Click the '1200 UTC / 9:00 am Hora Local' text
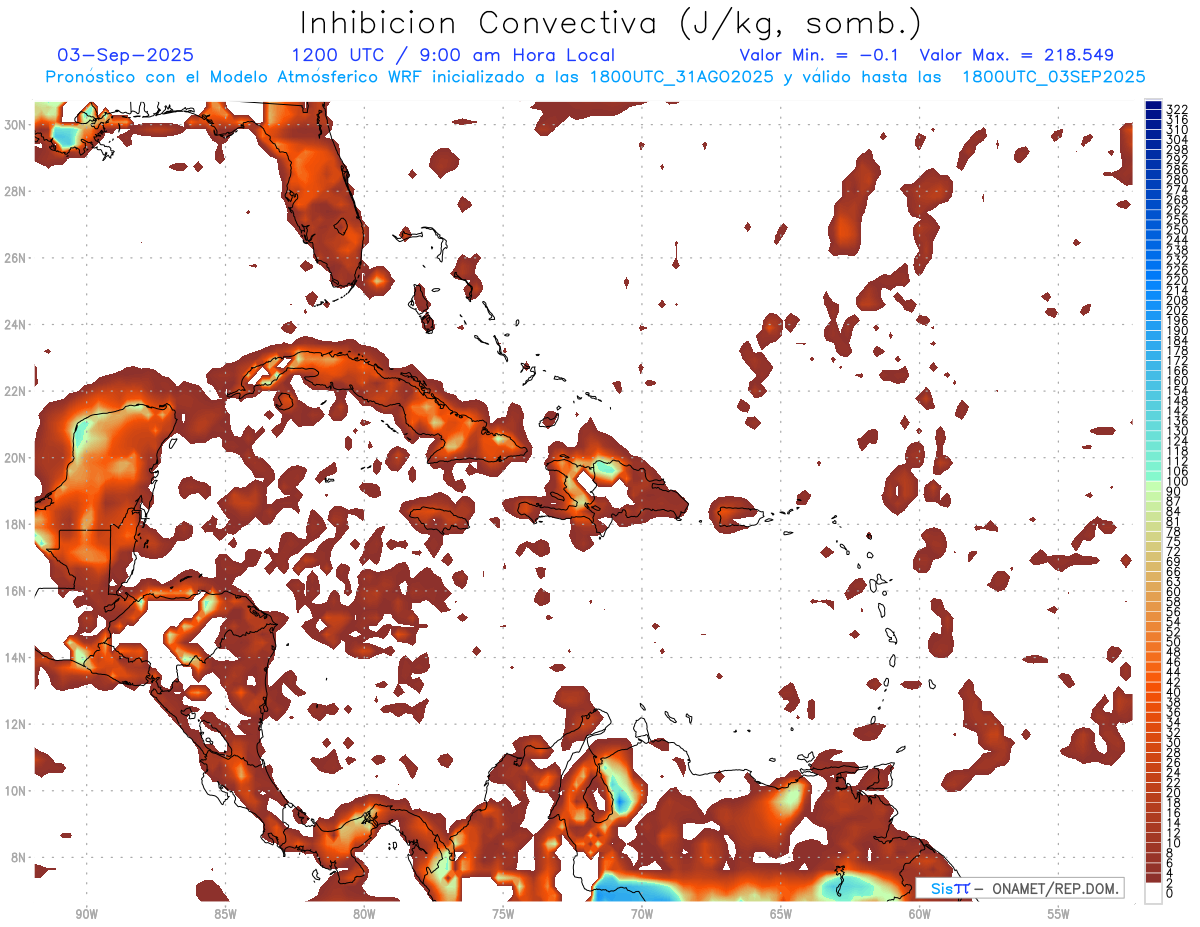This screenshot has width=1200, height=927. pyautogui.click(x=453, y=55)
